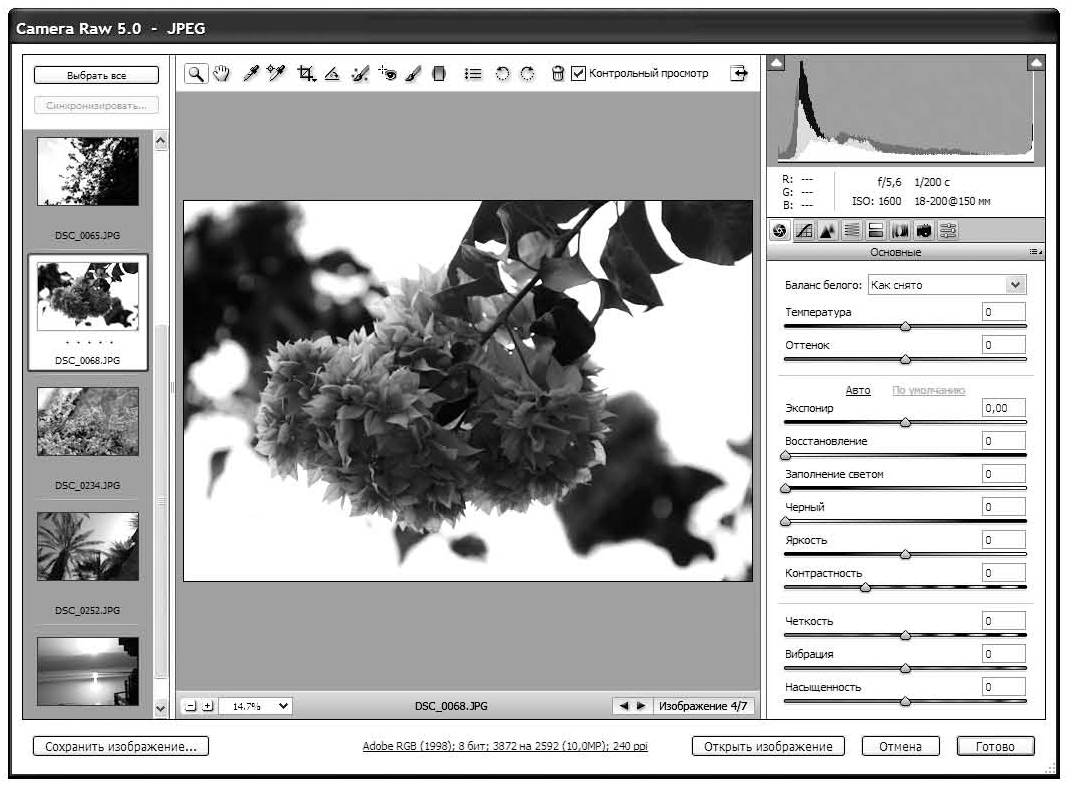Switch to the Tone Curve tab
This screenshot has height=790, width=1072.
803,231
